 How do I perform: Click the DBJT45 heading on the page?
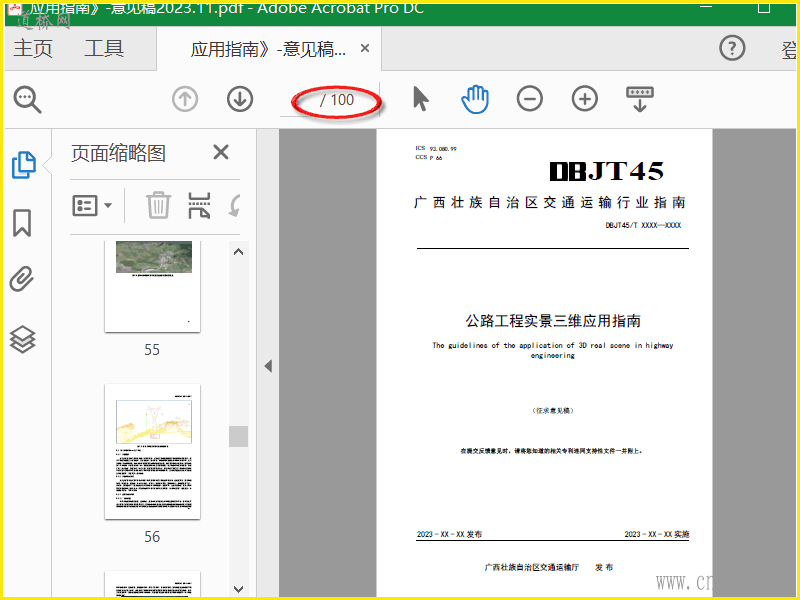(x=607, y=171)
